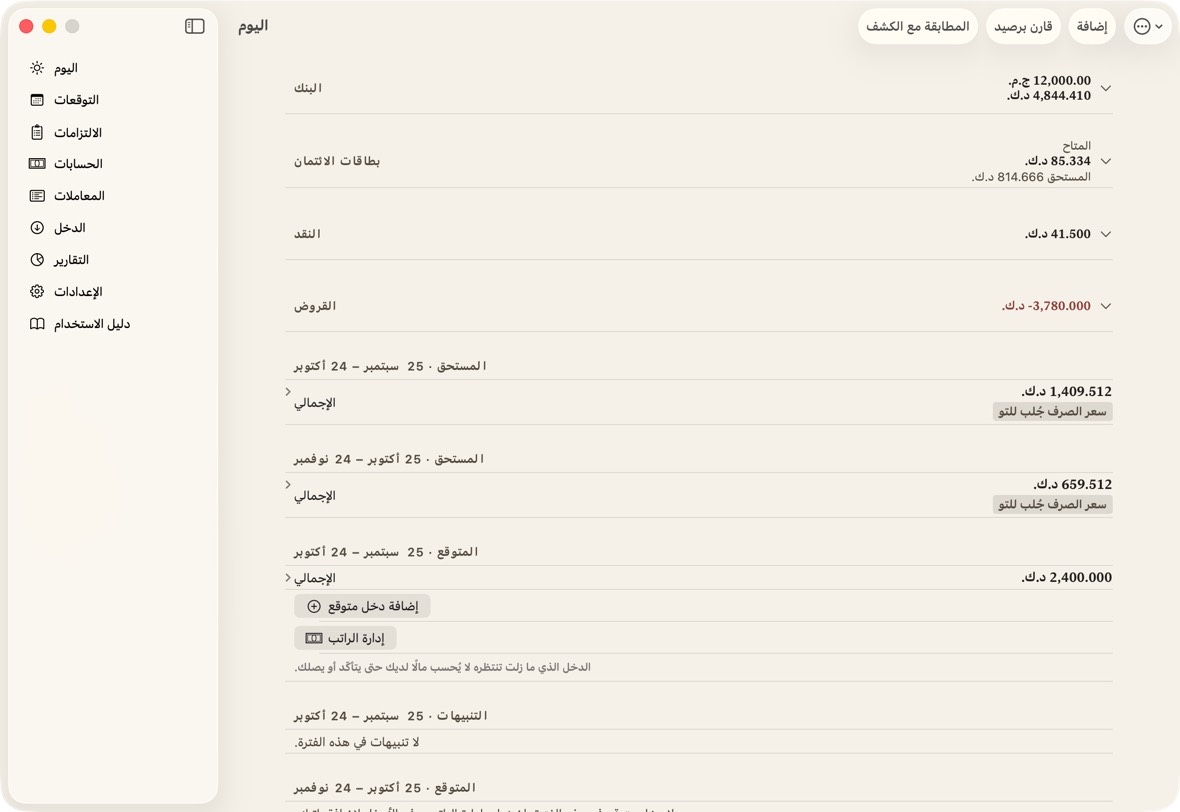Screen dimensions: 1180x812
Task: Expand الإجمالي chevron for 659.512 due
Action: [288, 485]
